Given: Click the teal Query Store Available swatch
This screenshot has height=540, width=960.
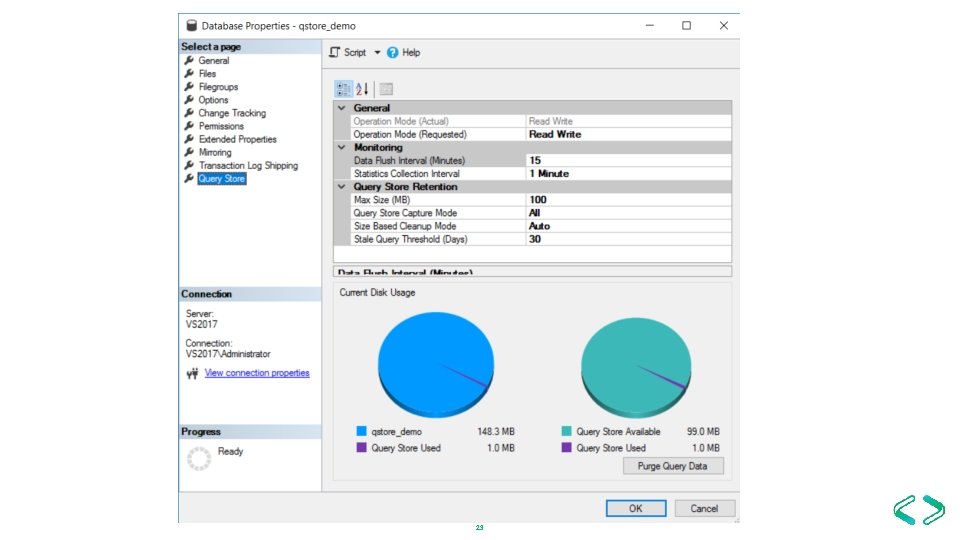Looking at the screenshot, I should (566, 431).
